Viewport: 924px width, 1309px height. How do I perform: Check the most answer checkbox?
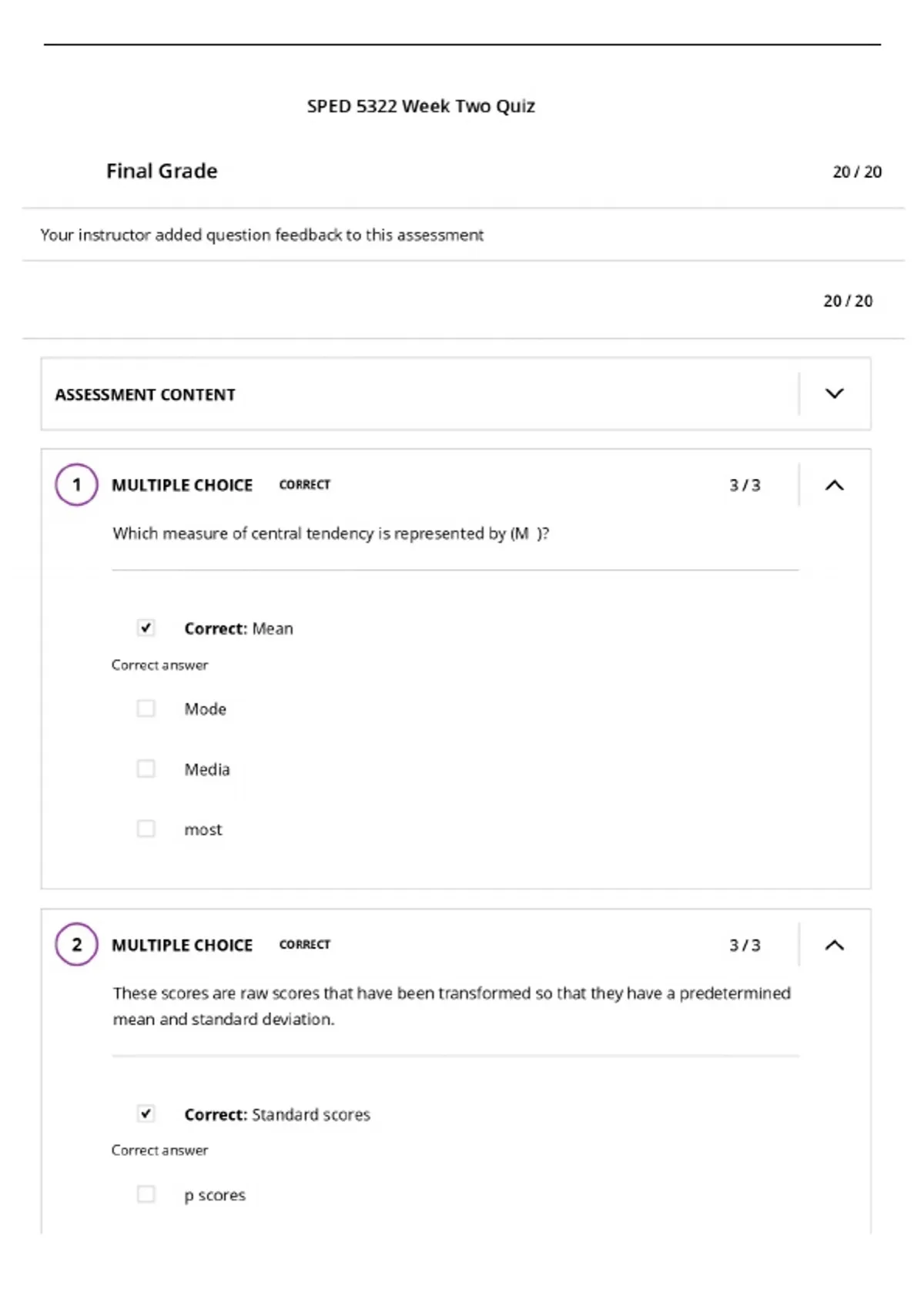(x=146, y=829)
